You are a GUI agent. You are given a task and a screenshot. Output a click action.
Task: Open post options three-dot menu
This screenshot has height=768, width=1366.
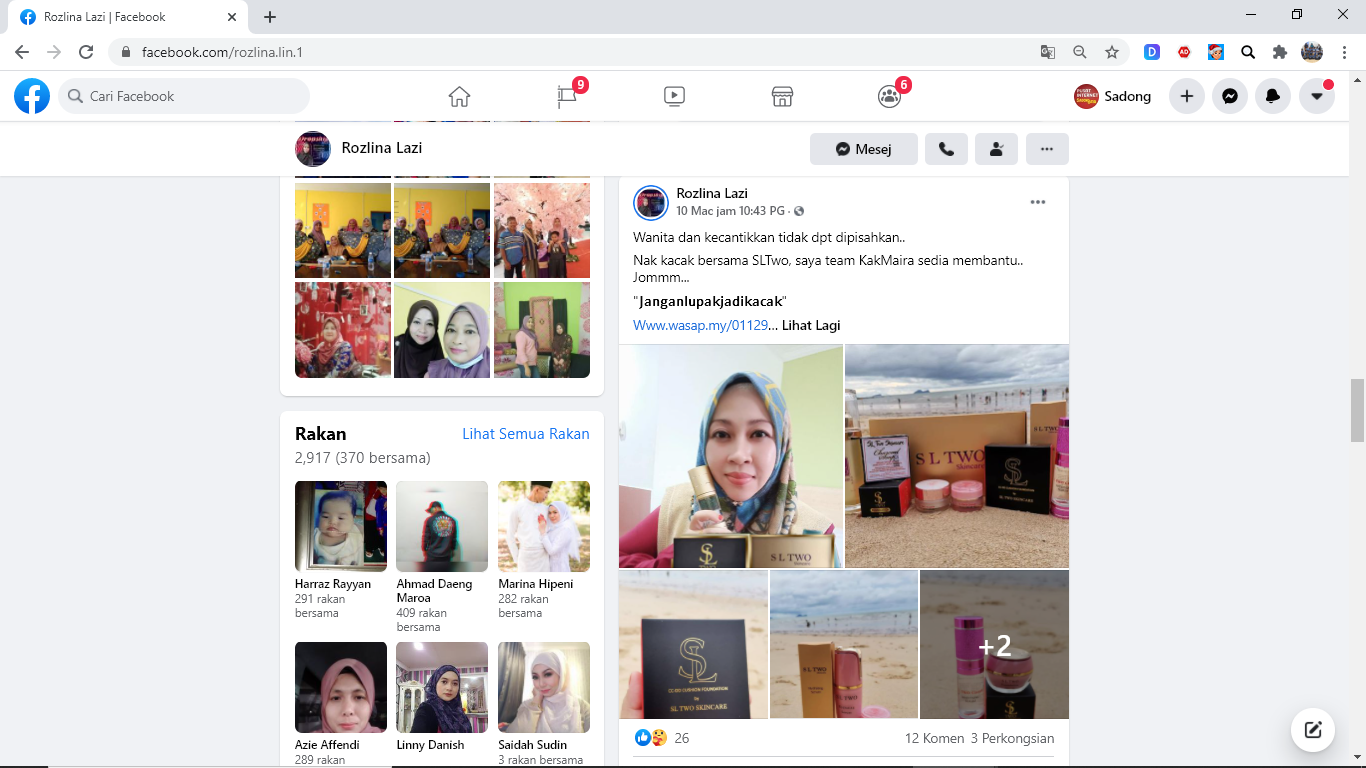[1038, 202]
